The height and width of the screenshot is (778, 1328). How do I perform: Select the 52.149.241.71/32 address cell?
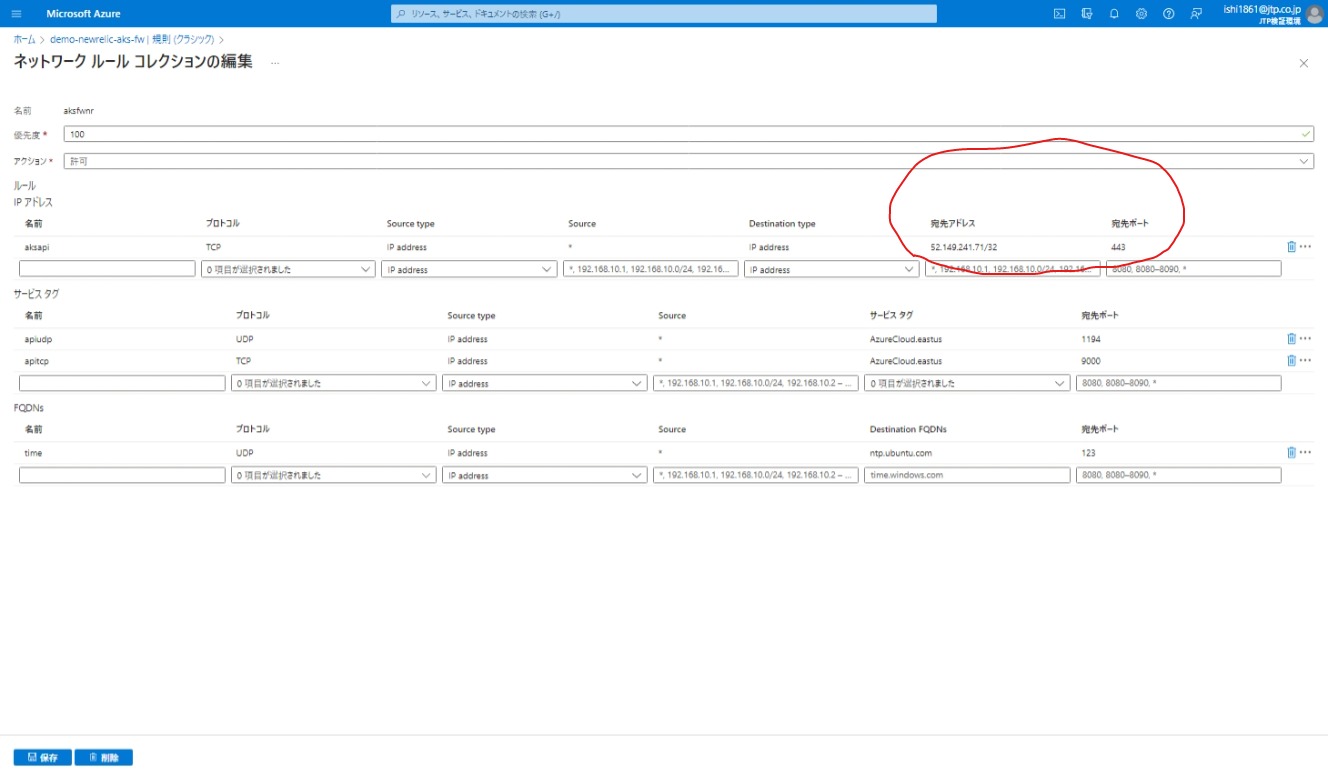(x=963, y=247)
